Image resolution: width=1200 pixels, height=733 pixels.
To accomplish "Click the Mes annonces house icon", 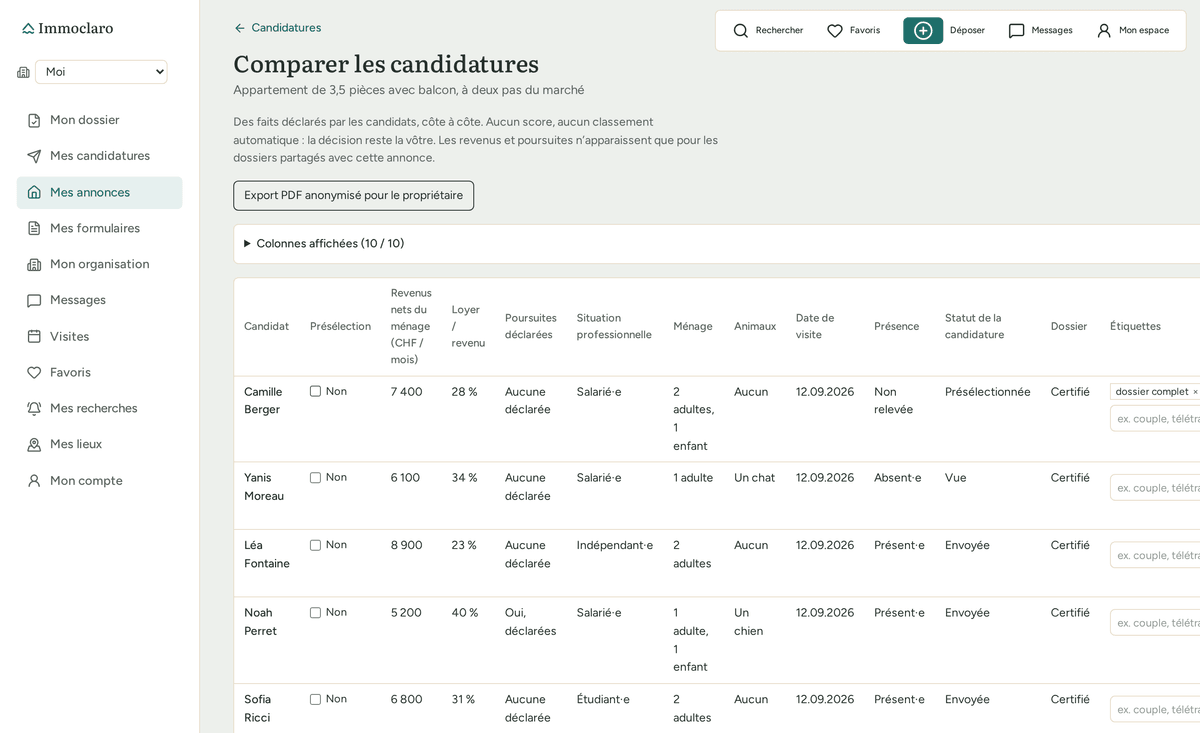I will (34, 192).
